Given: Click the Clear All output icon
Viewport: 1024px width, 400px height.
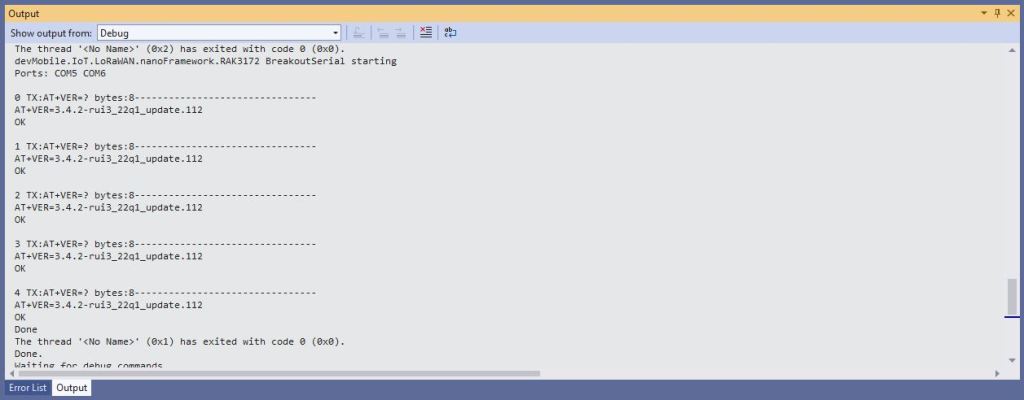Looking at the screenshot, I should pos(426,32).
